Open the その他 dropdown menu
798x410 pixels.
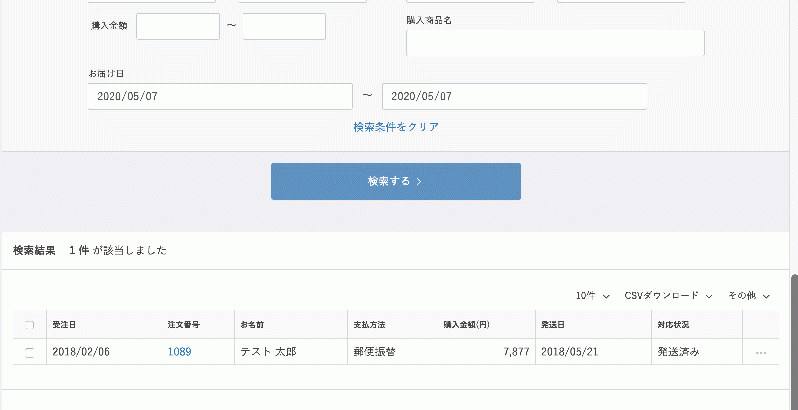tap(748, 296)
